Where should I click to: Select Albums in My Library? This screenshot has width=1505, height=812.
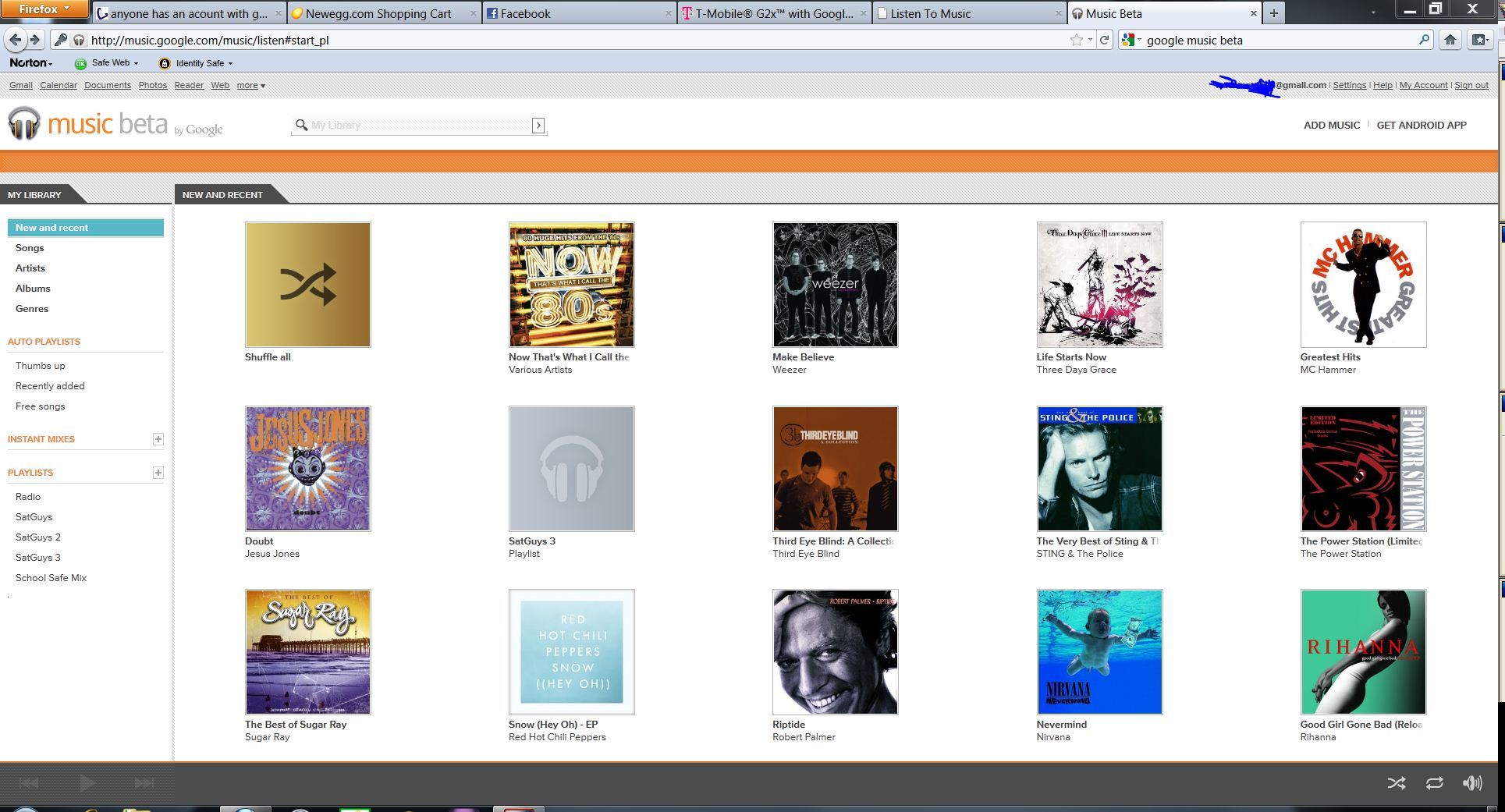pyautogui.click(x=33, y=289)
